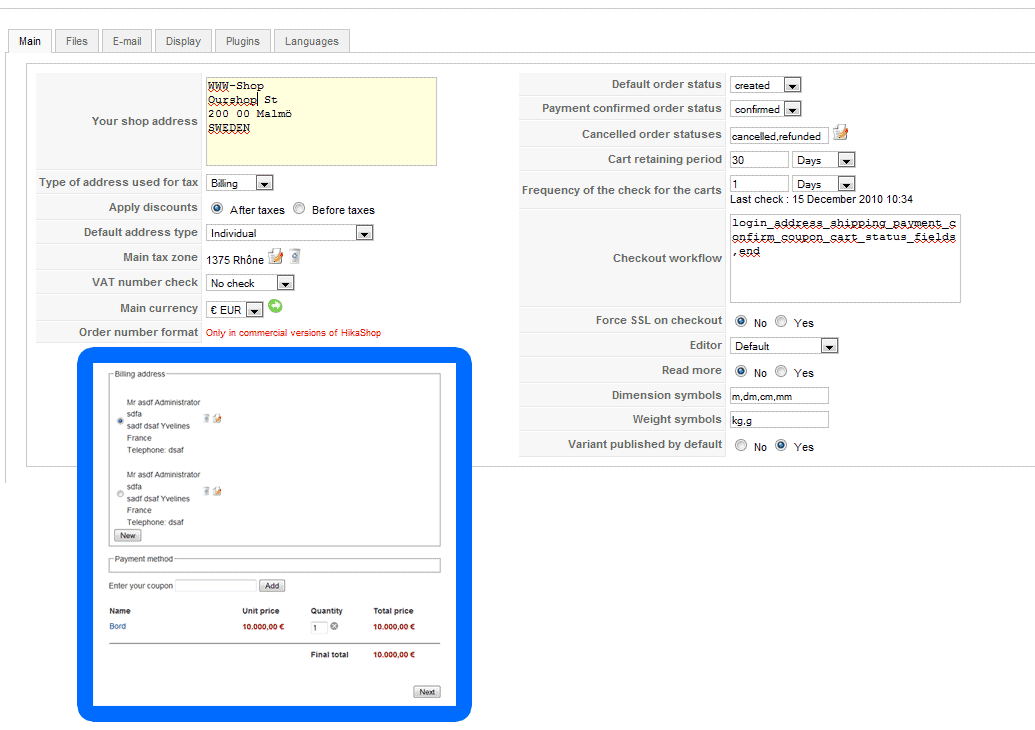The height and width of the screenshot is (730, 1035).
Task: Click the Weight symbols field
Action: pyautogui.click(x=779, y=420)
